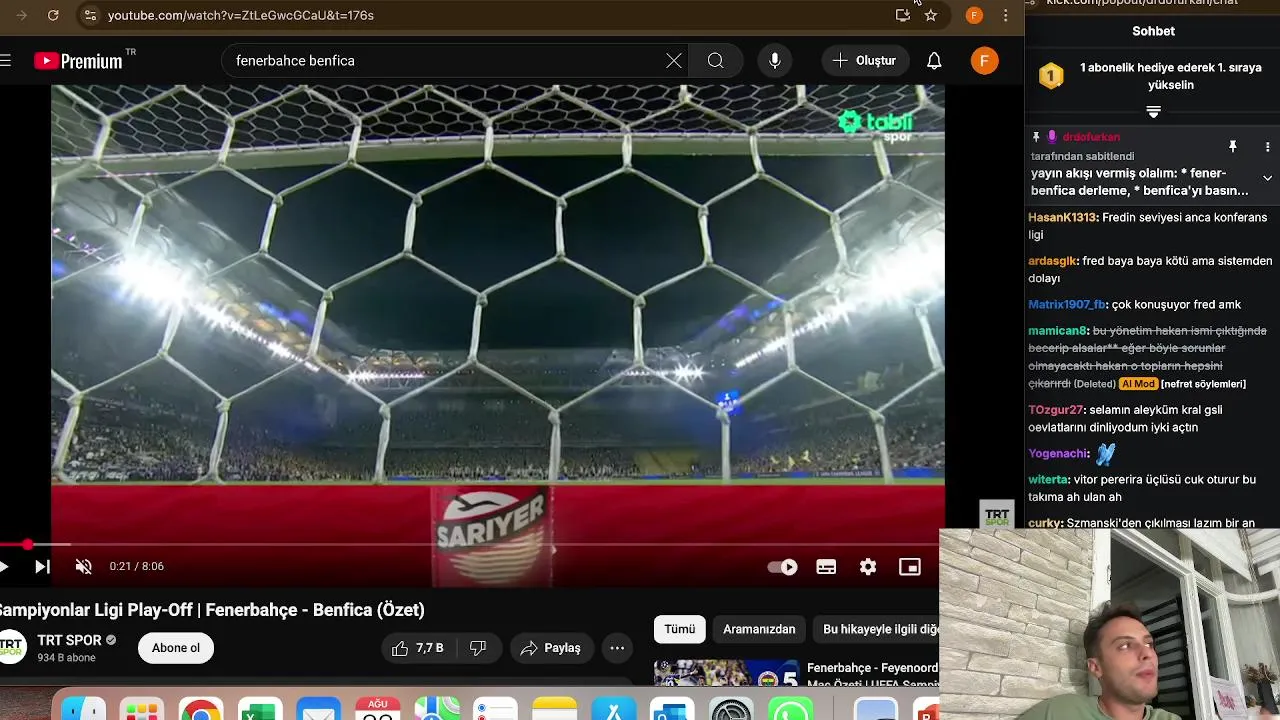Open Matrix1907_fb's username in chat
This screenshot has height=720, width=1280.
tap(1067, 305)
